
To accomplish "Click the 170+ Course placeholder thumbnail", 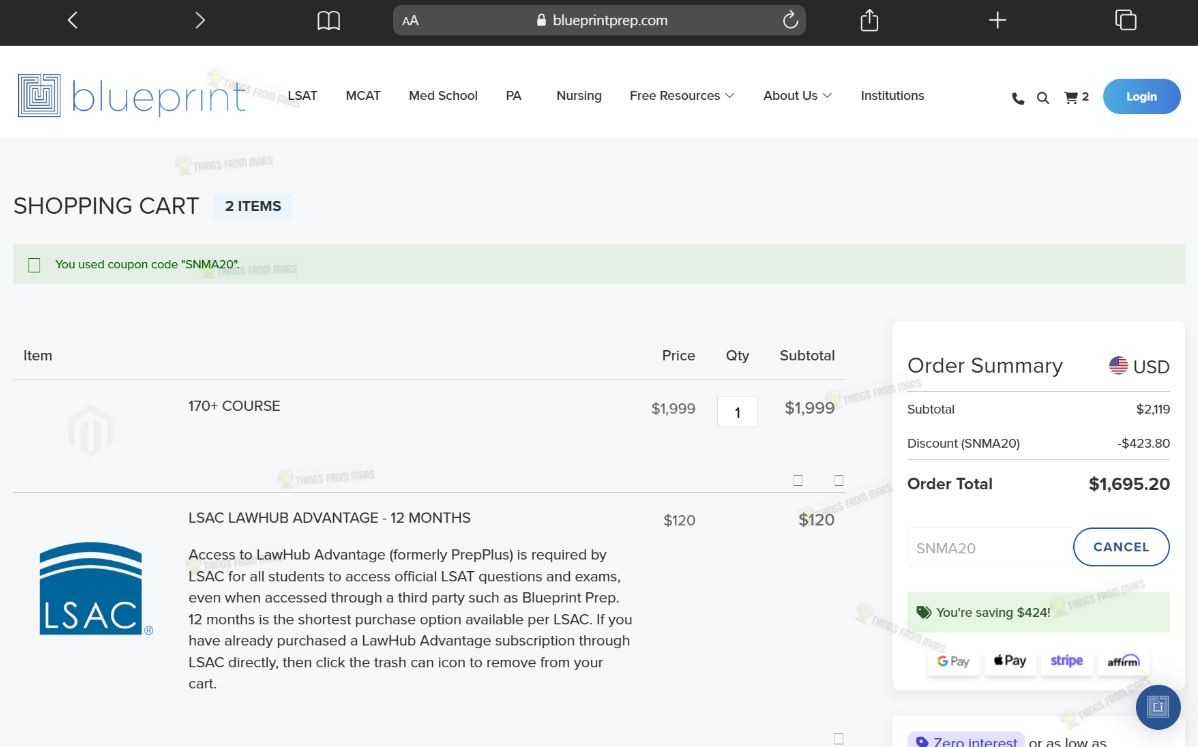I will tap(90, 432).
